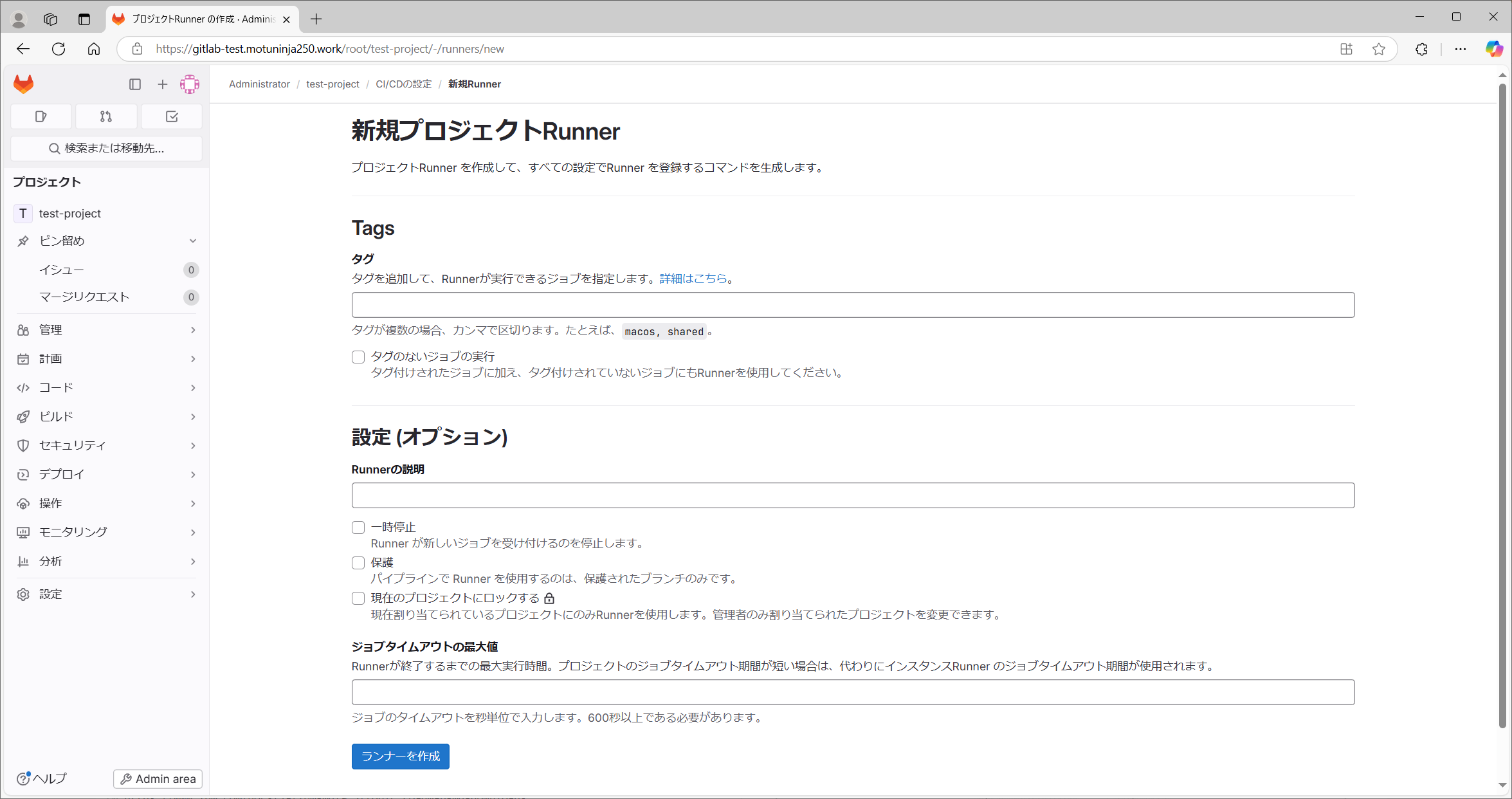Toggle the sidebar collapse icon
This screenshot has height=799, width=1512.
135,84
